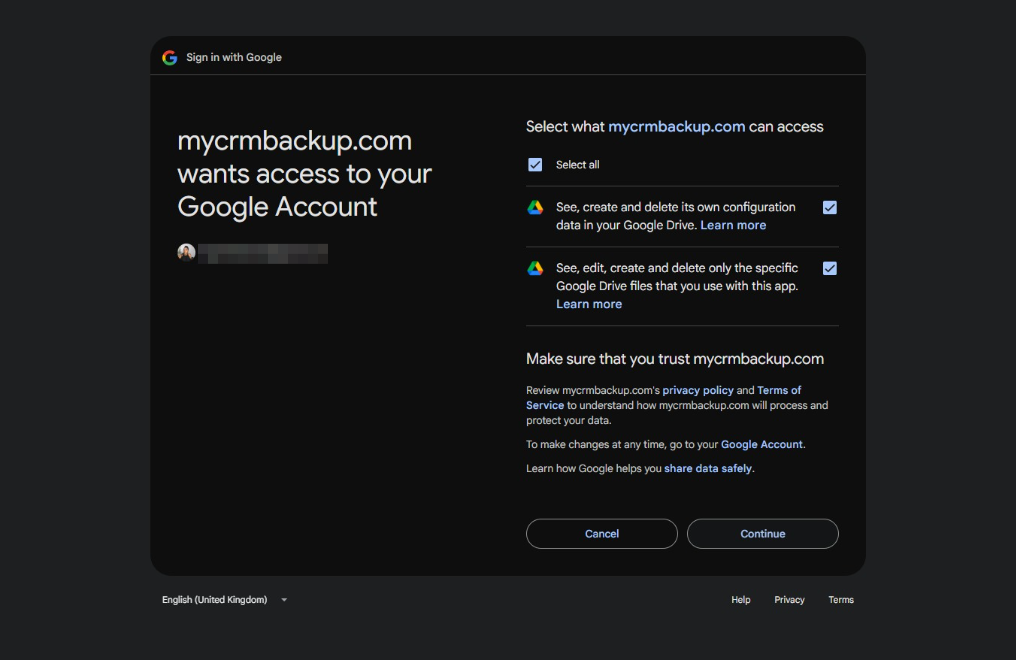Viewport: 1016px width, 660px height.
Task: Click the Google logo in dialog header
Action: tap(170, 58)
